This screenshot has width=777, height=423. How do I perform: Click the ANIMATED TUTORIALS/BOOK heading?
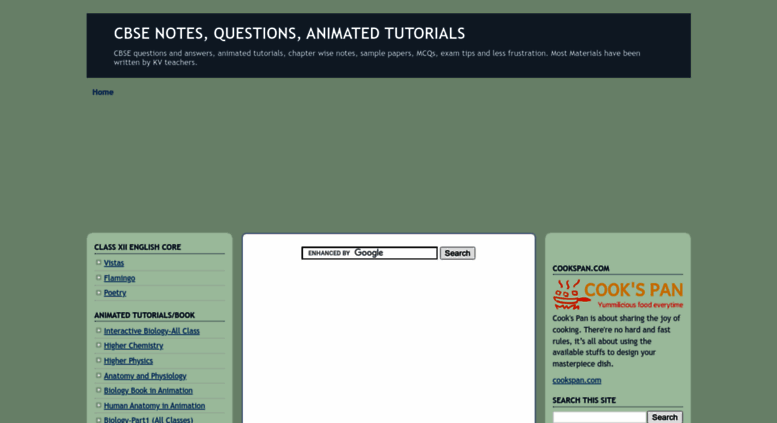144,315
